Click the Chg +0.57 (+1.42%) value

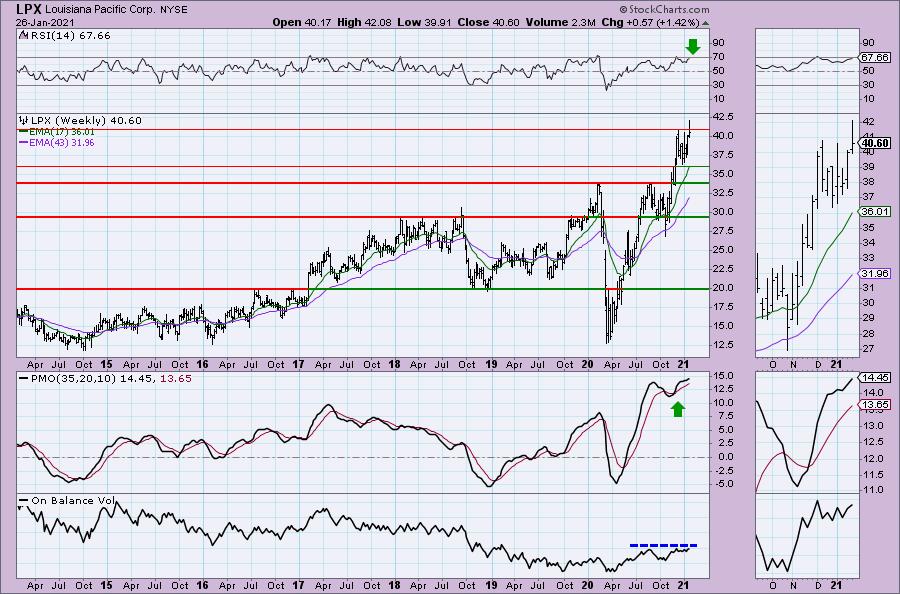point(650,22)
